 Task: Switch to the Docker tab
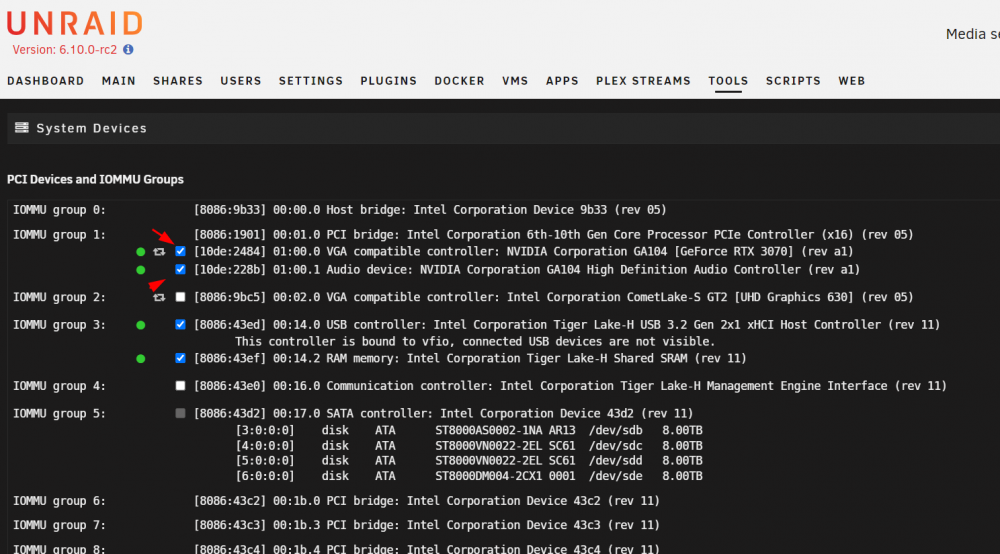click(459, 81)
